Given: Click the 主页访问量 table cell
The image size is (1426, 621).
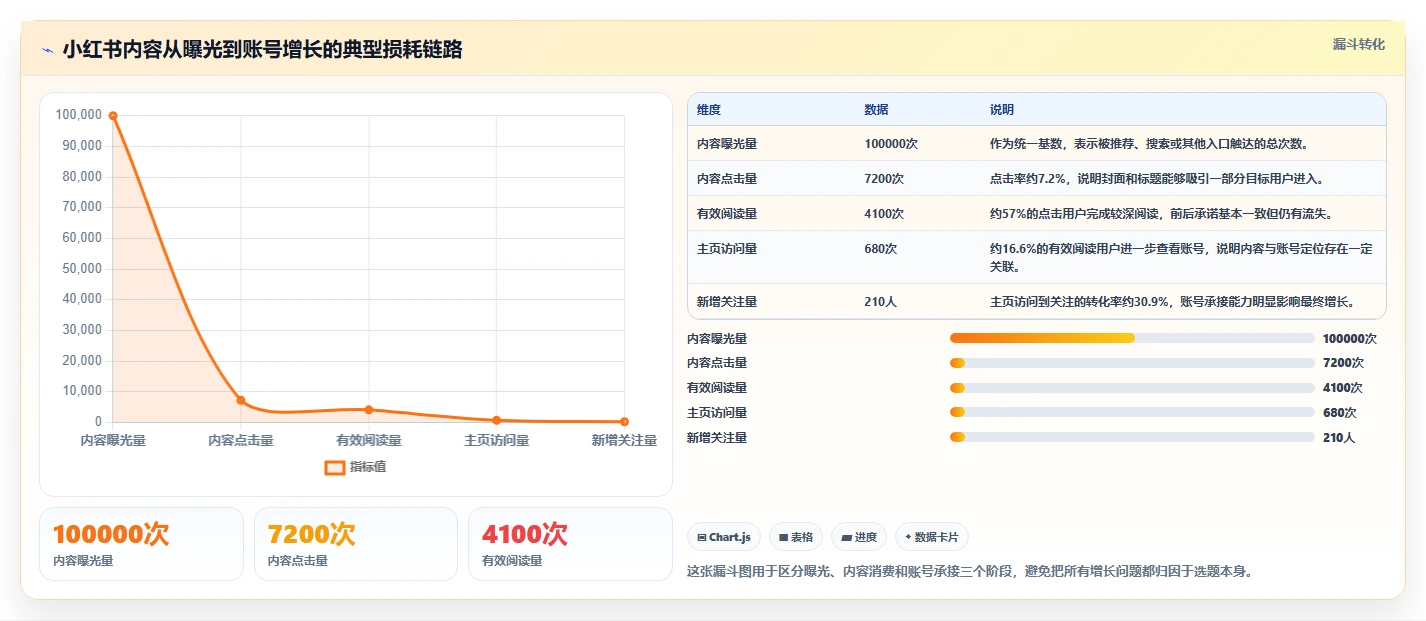Looking at the screenshot, I should [727, 249].
